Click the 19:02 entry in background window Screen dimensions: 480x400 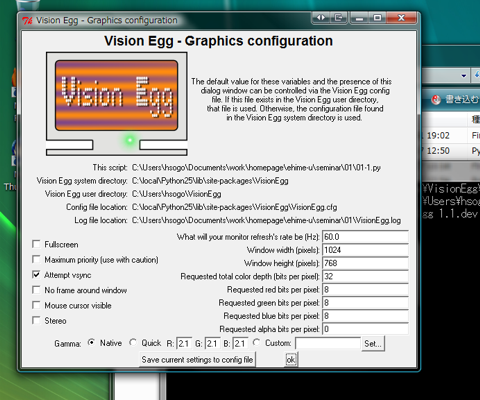tap(438, 136)
